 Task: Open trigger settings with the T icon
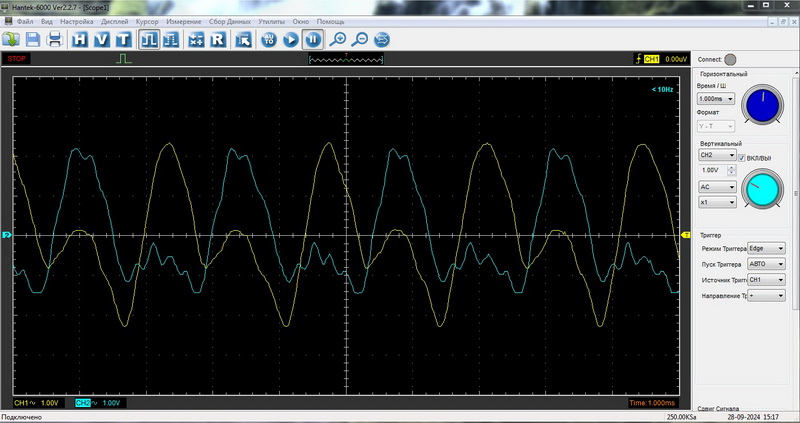pyautogui.click(x=122, y=40)
